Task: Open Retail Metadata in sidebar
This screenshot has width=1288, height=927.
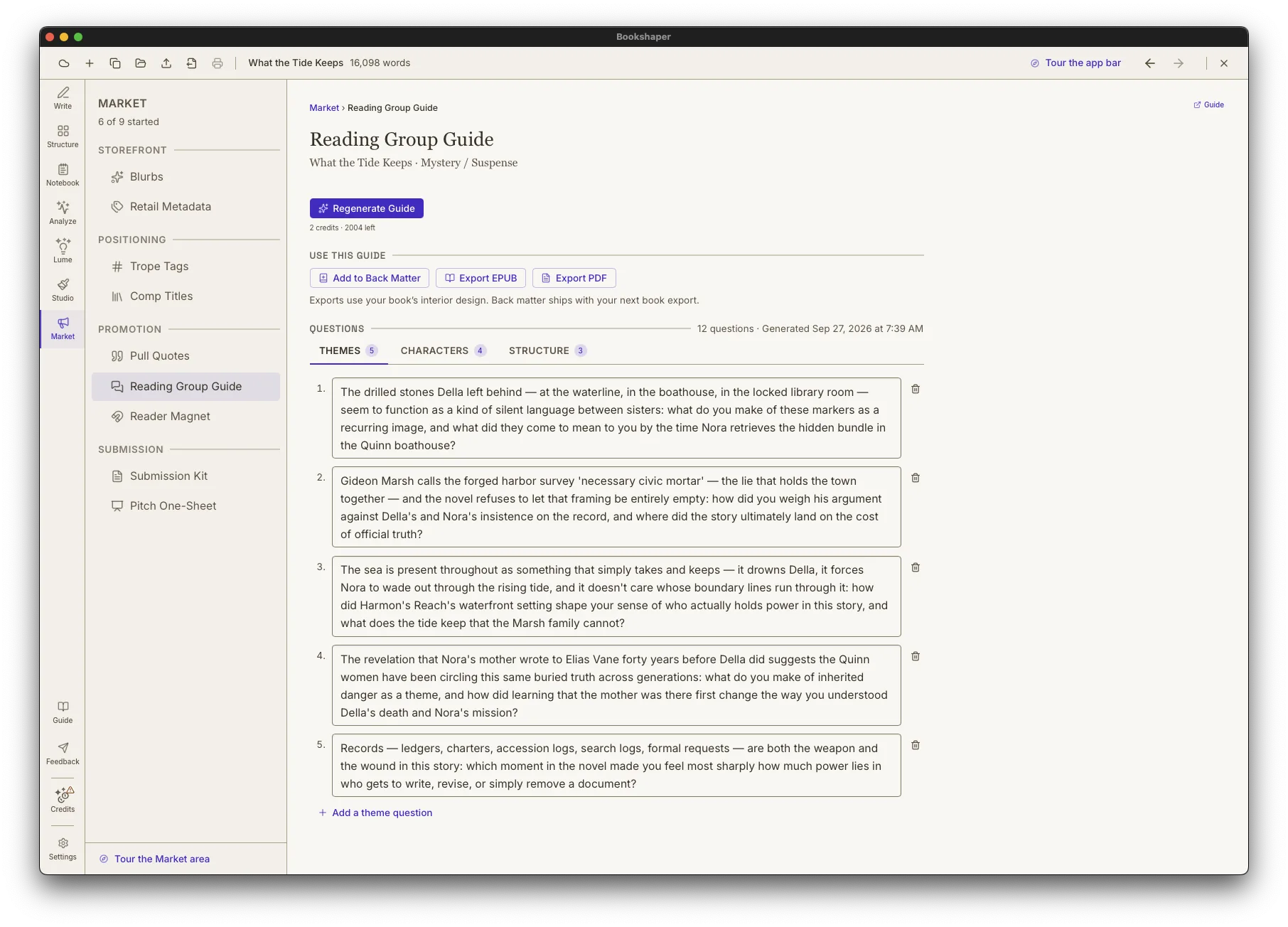Action: coord(186,207)
